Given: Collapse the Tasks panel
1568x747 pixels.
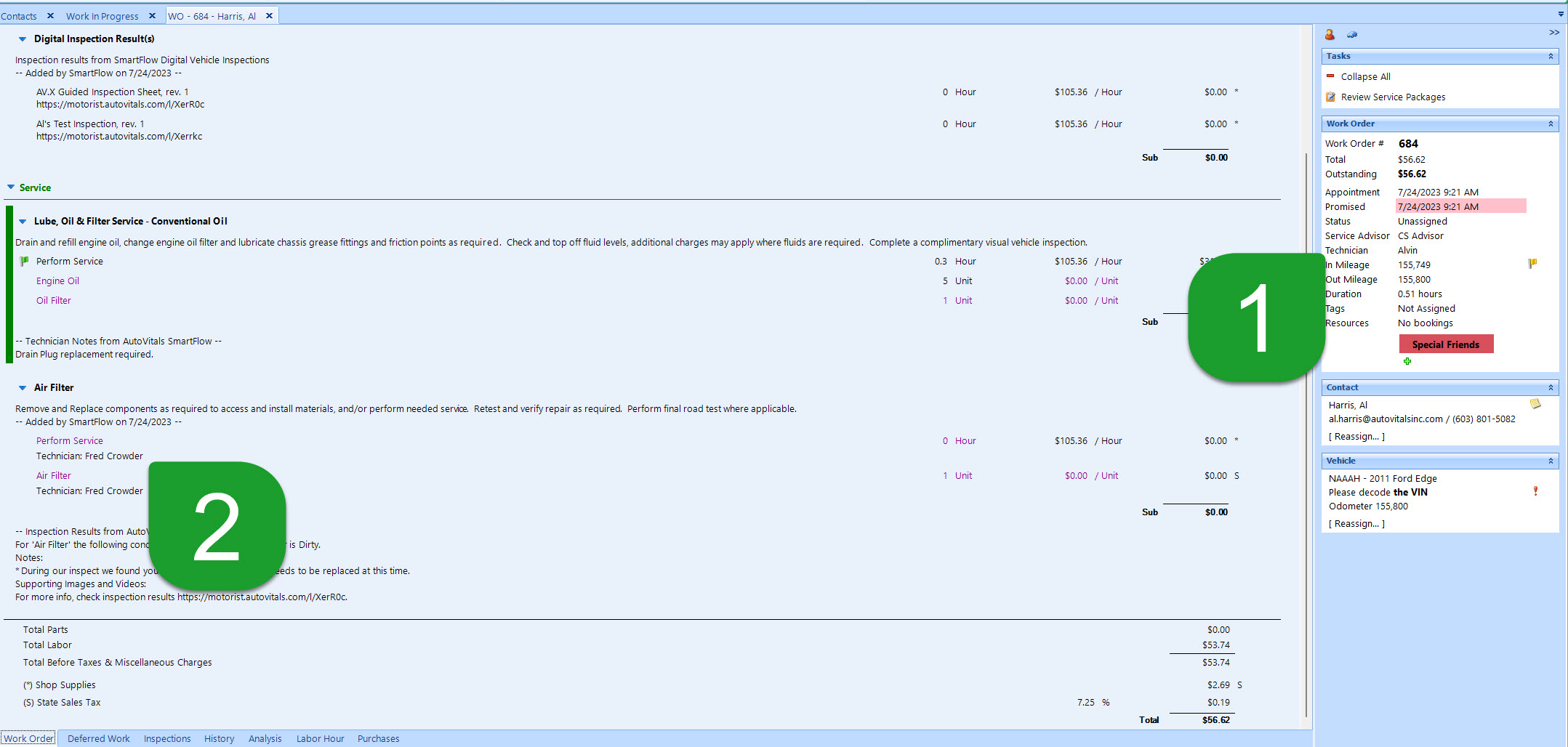Looking at the screenshot, I should coord(1551,56).
